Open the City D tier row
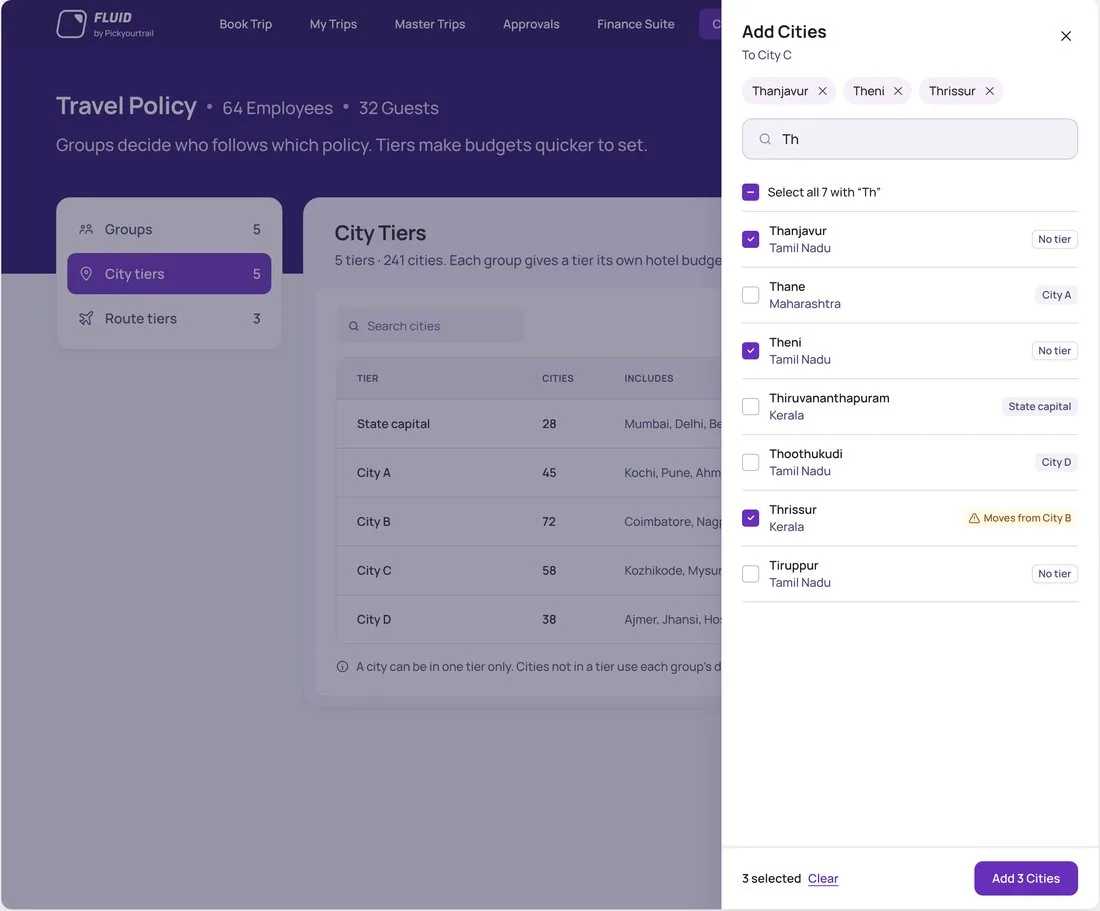The image size is (1100, 911). pyautogui.click(x=529, y=619)
